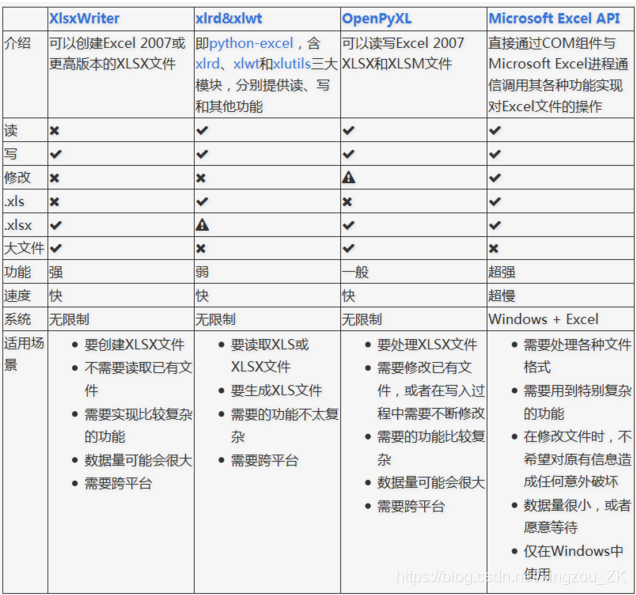Viewport: 636px width, 595px height.
Task: Follow the xlwt link in the description cell
Action: [246, 64]
